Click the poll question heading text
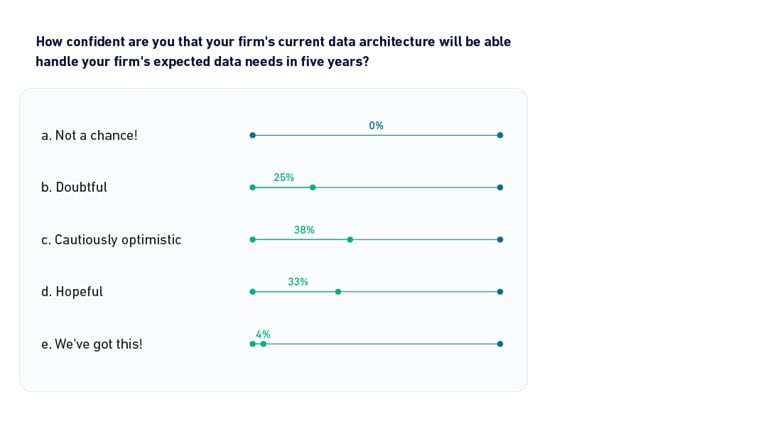Viewport: 768px width, 432px height. point(273,51)
